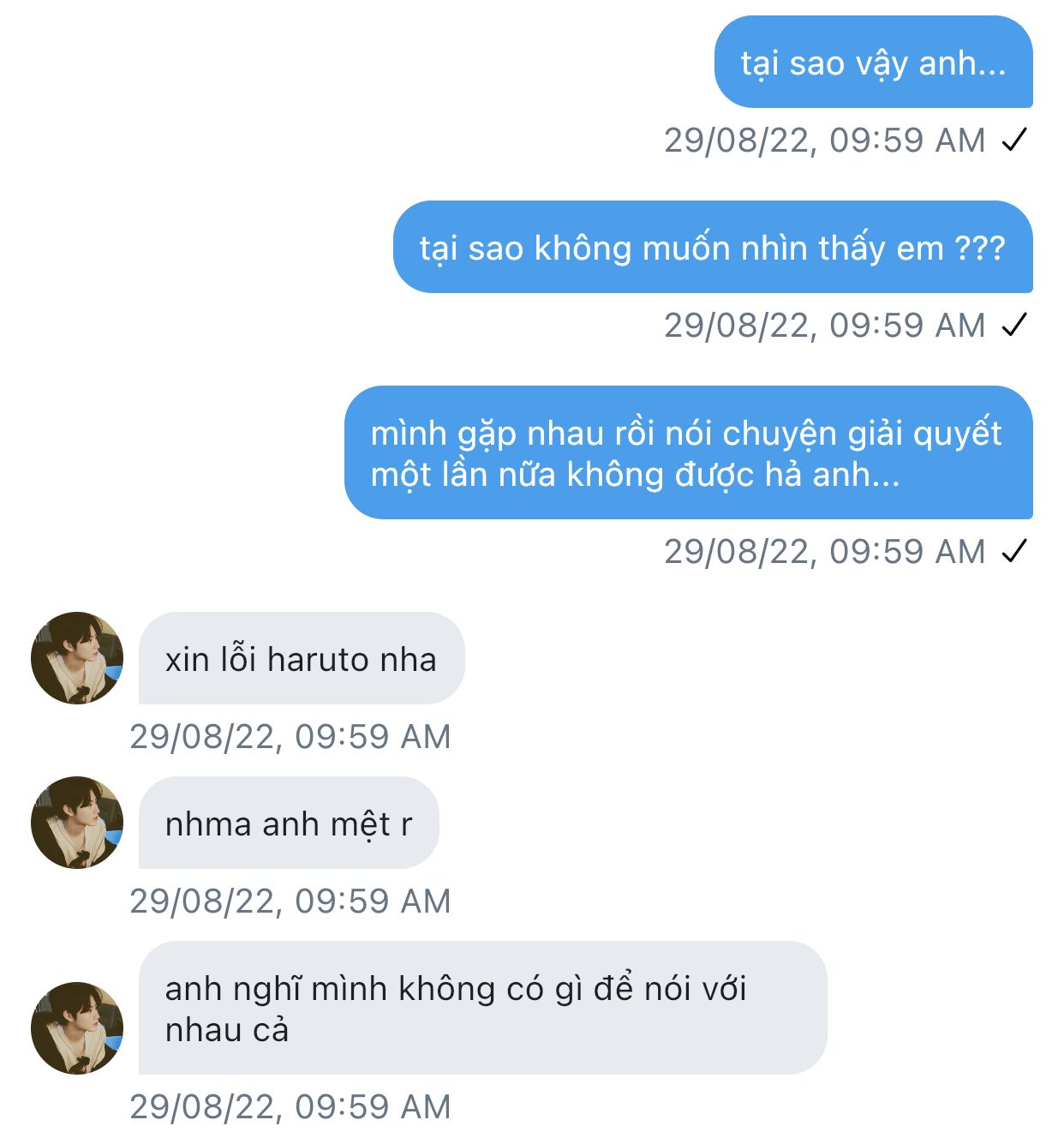Image resolution: width=1064 pixels, height=1138 pixels.
Task: Select the 'tại sao không muốn nhìn thấy em' bubble
Action: coord(712,248)
